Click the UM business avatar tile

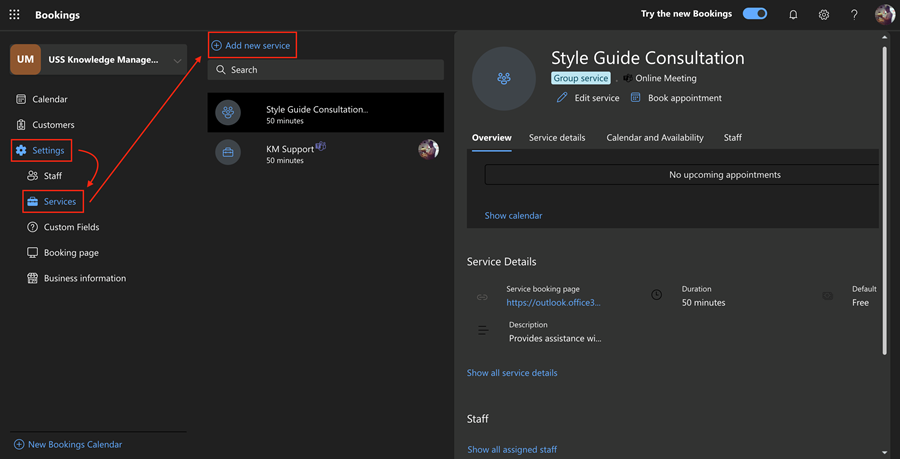pos(25,60)
